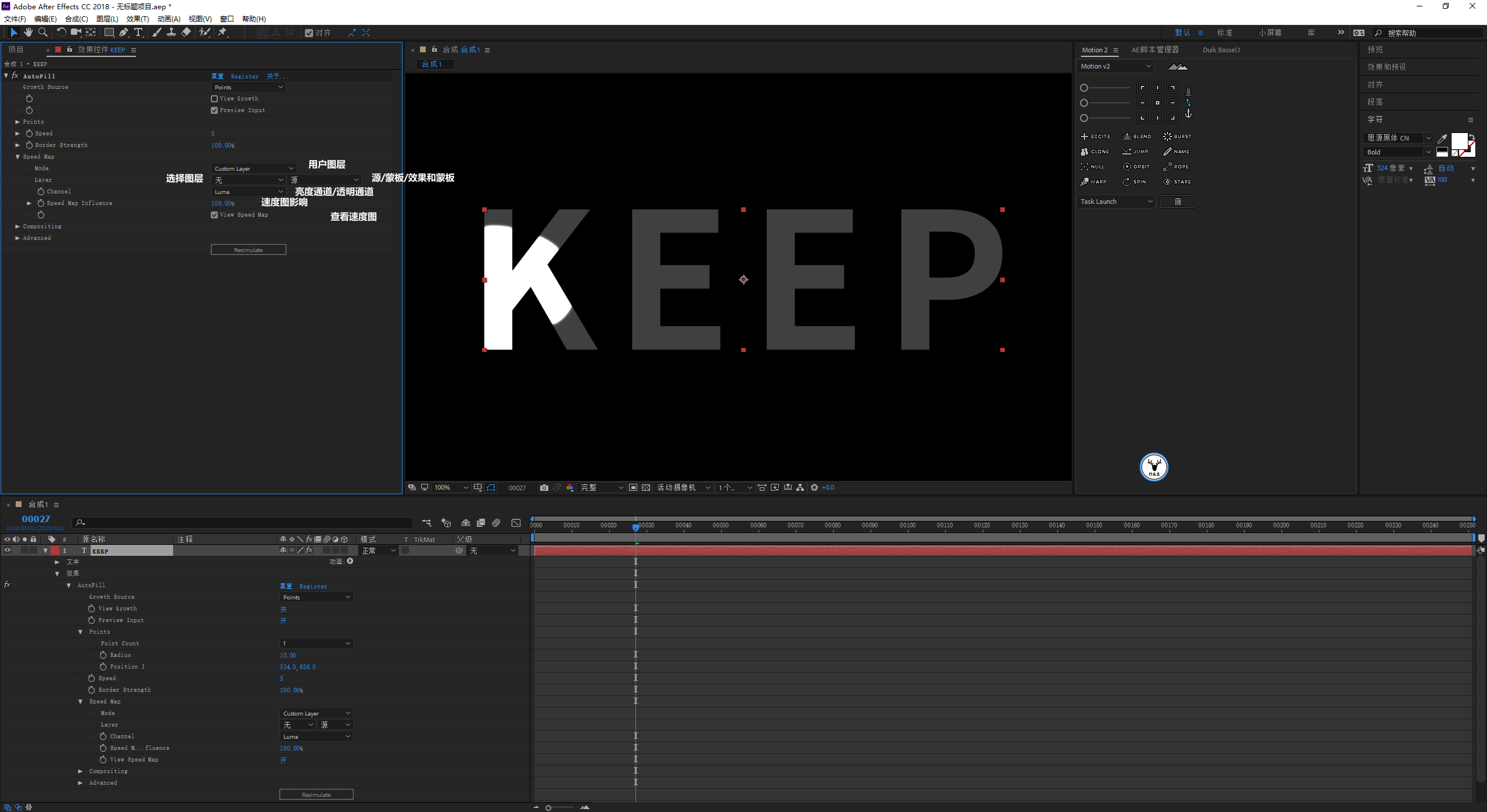Expand the Compositing group in effect controls
This screenshot has height=812, width=1487.
coord(17,227)
